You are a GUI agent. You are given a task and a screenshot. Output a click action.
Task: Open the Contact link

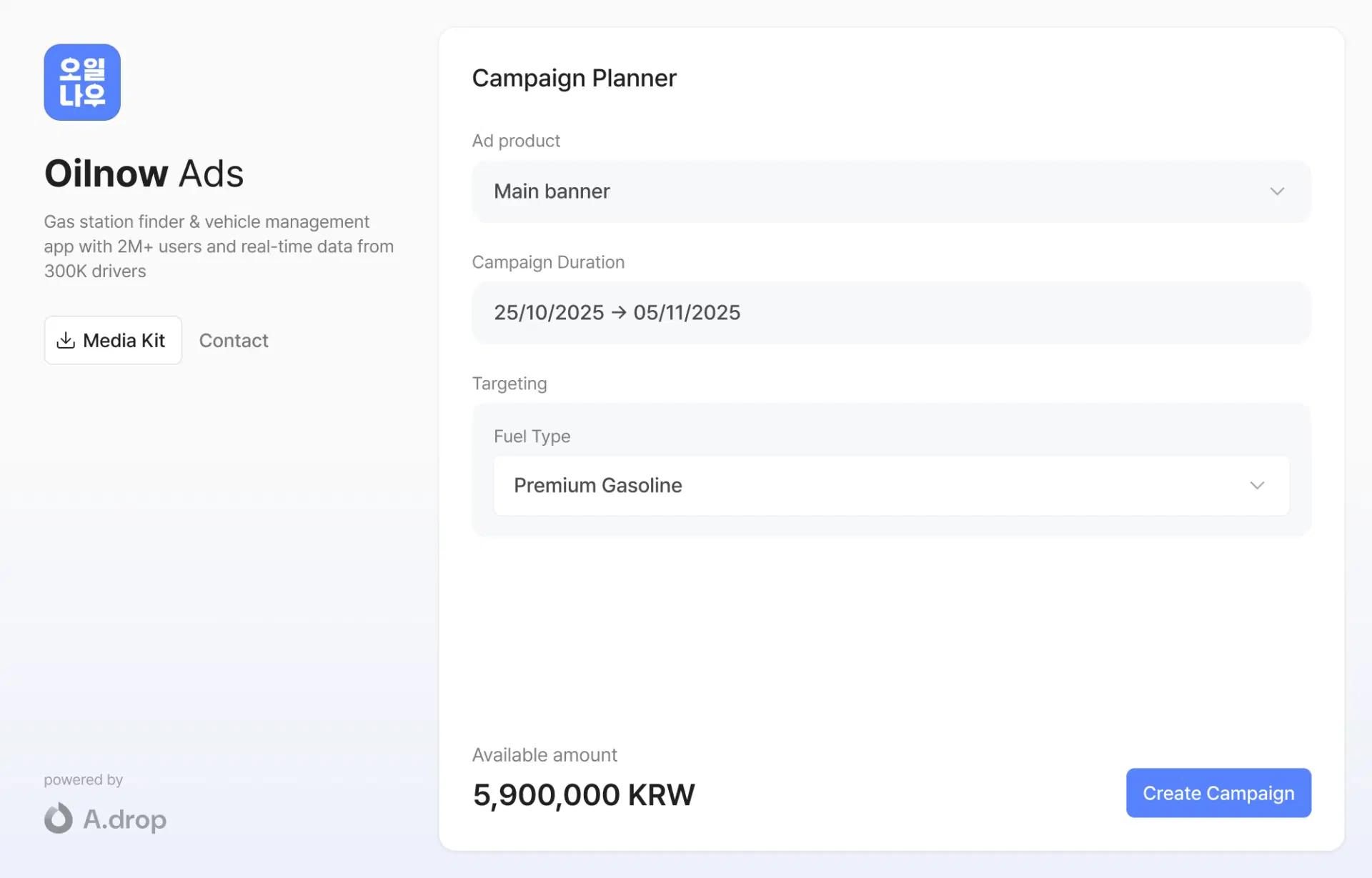(x=234, y=340)
